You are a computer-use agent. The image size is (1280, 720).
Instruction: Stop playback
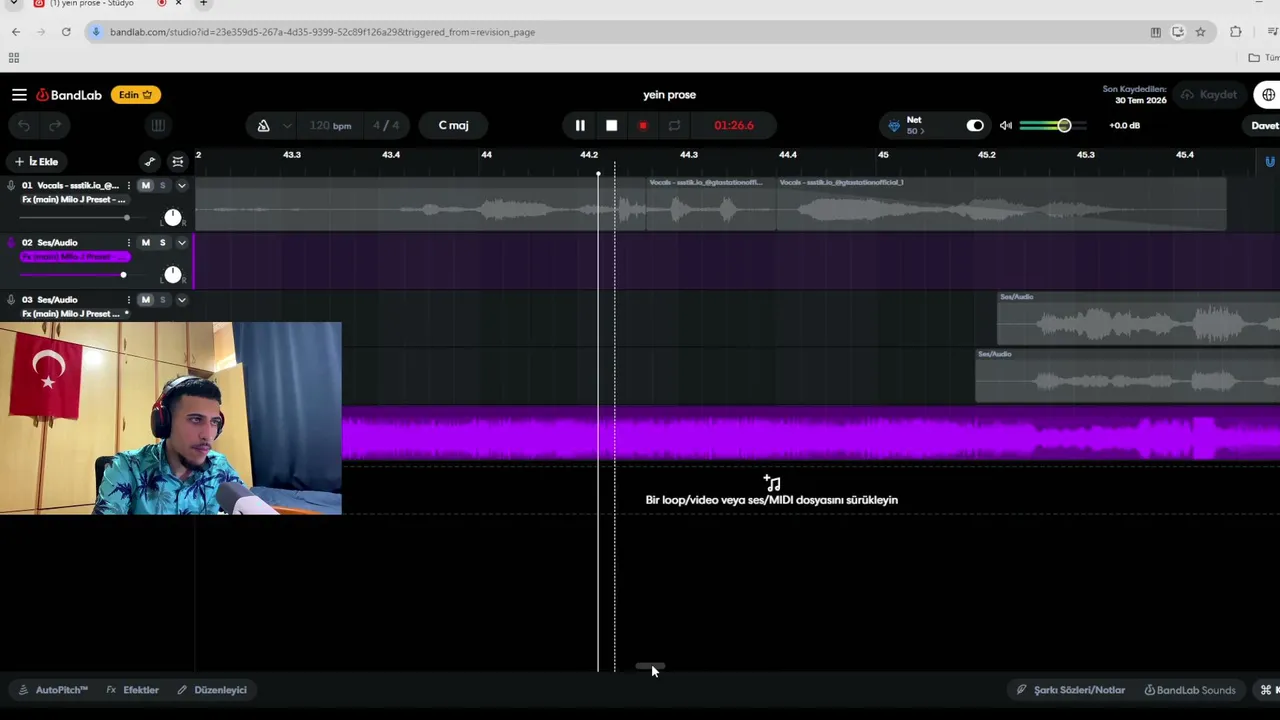tap(612, 126)
